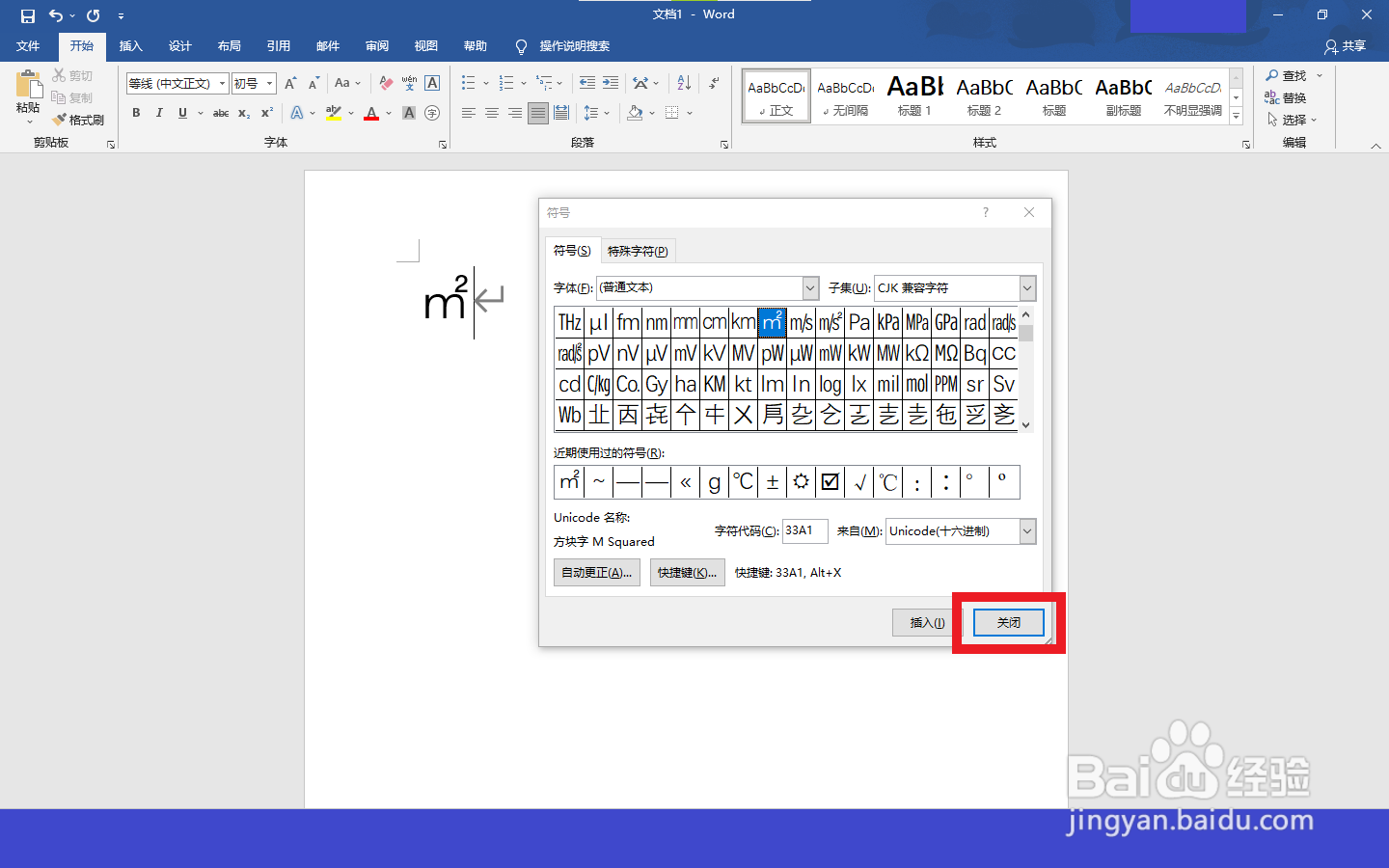This screenshot has height=868, width=1389.
Task: Open the 子集 subset dropdown
Action: [x=1027, y=287]
